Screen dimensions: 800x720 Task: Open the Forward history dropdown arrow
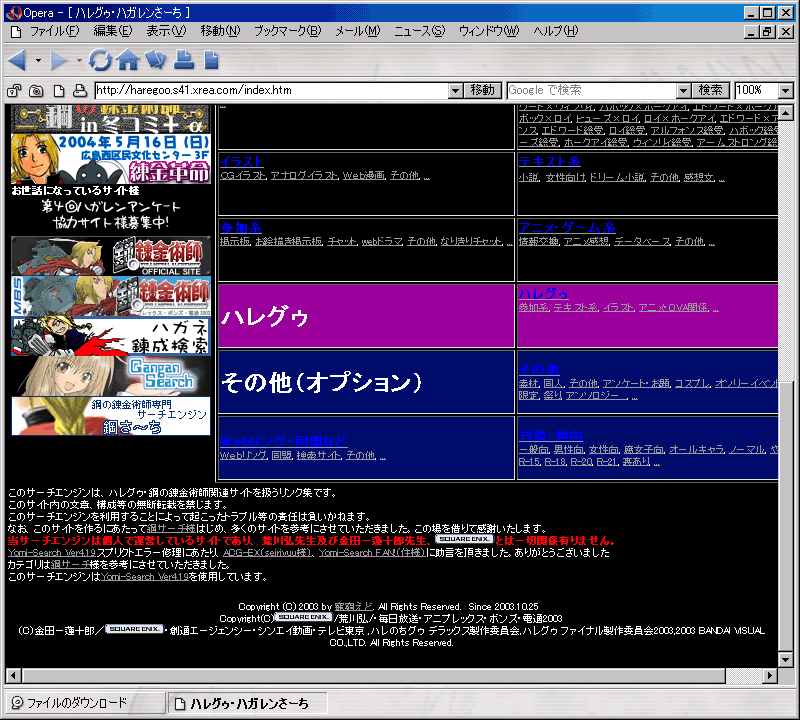(79, 60)
